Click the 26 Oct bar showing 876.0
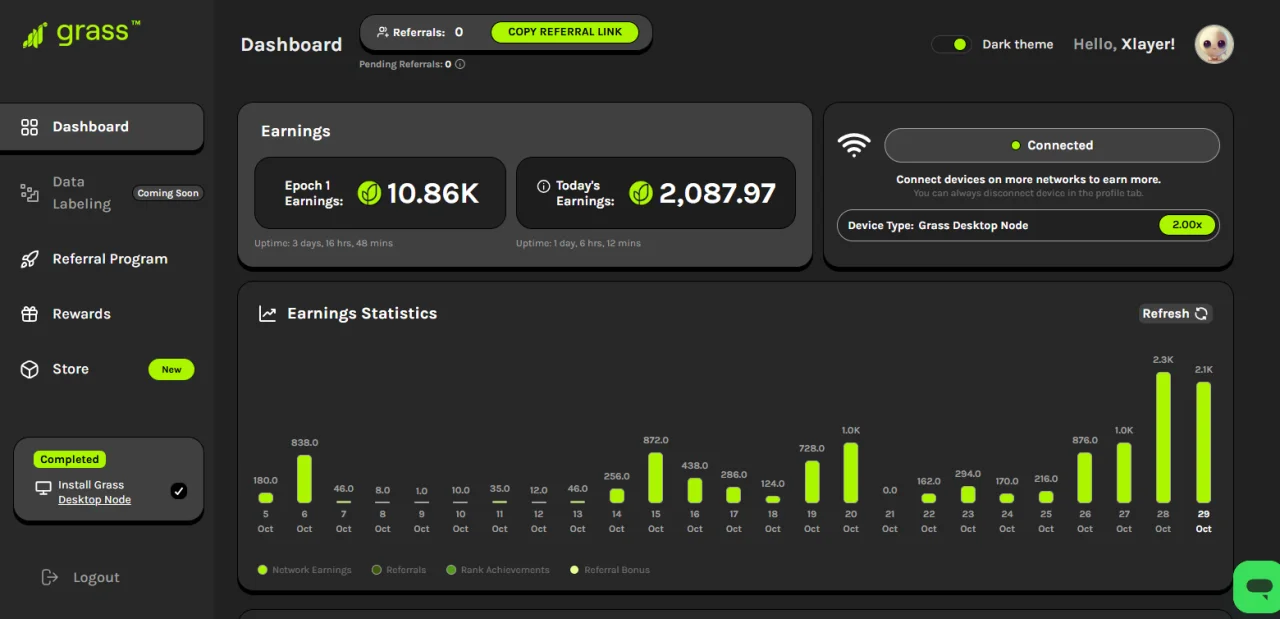The width and height of the screenshot is (1280, 619). (1085, 478)
